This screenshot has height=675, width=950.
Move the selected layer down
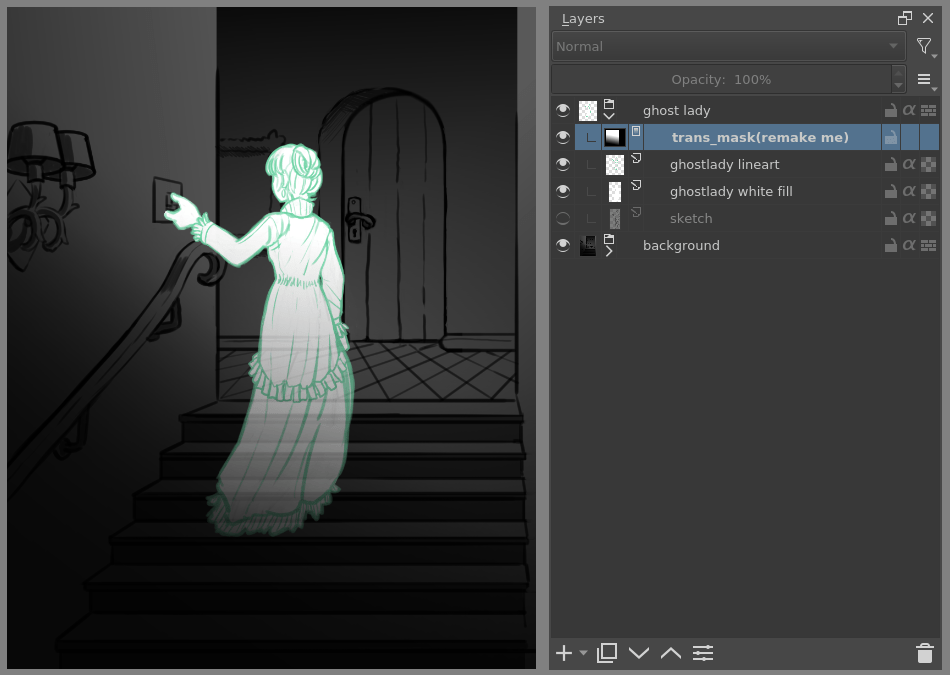point(639,653)
